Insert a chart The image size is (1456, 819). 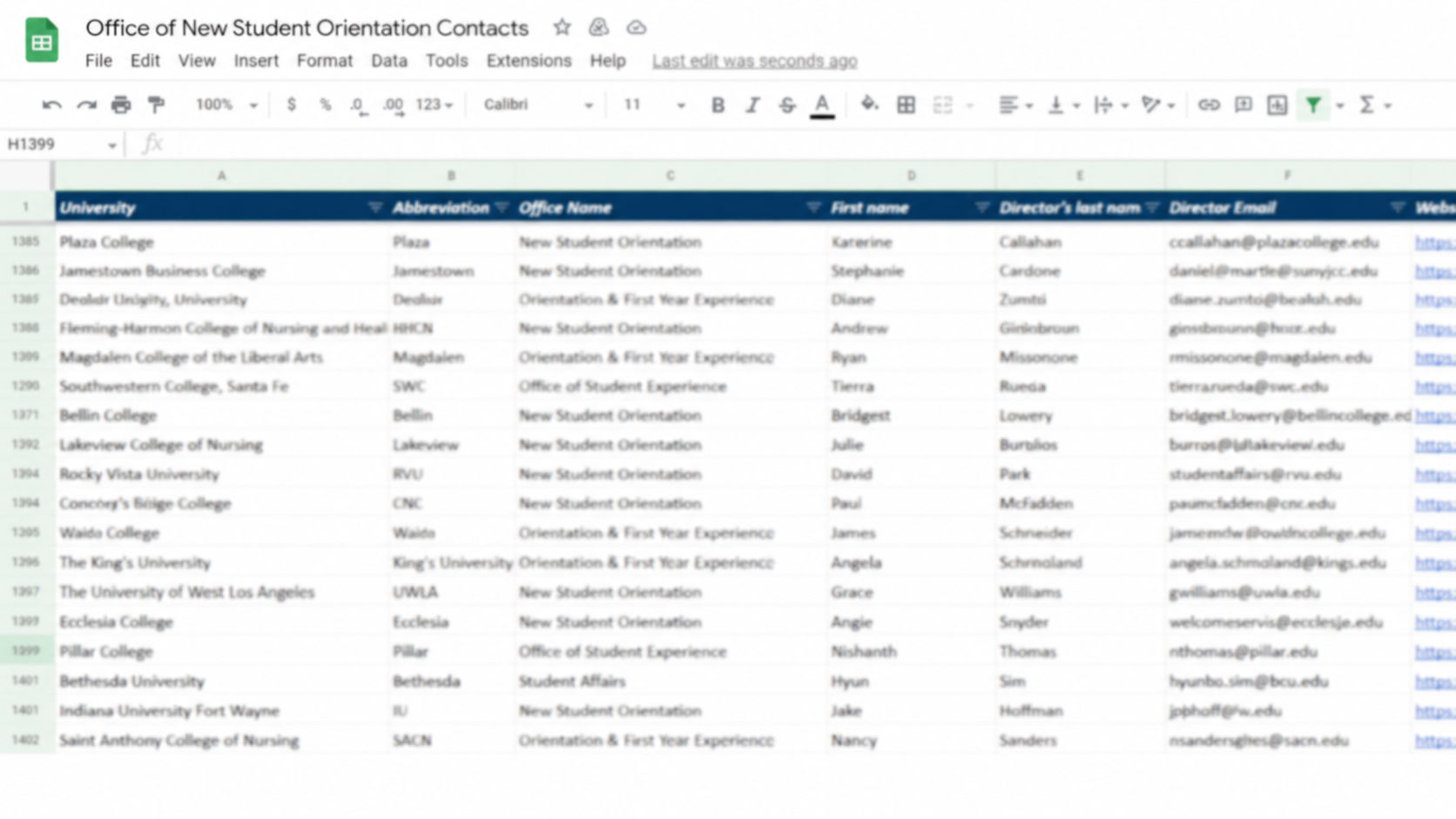tap(1277, 105)
